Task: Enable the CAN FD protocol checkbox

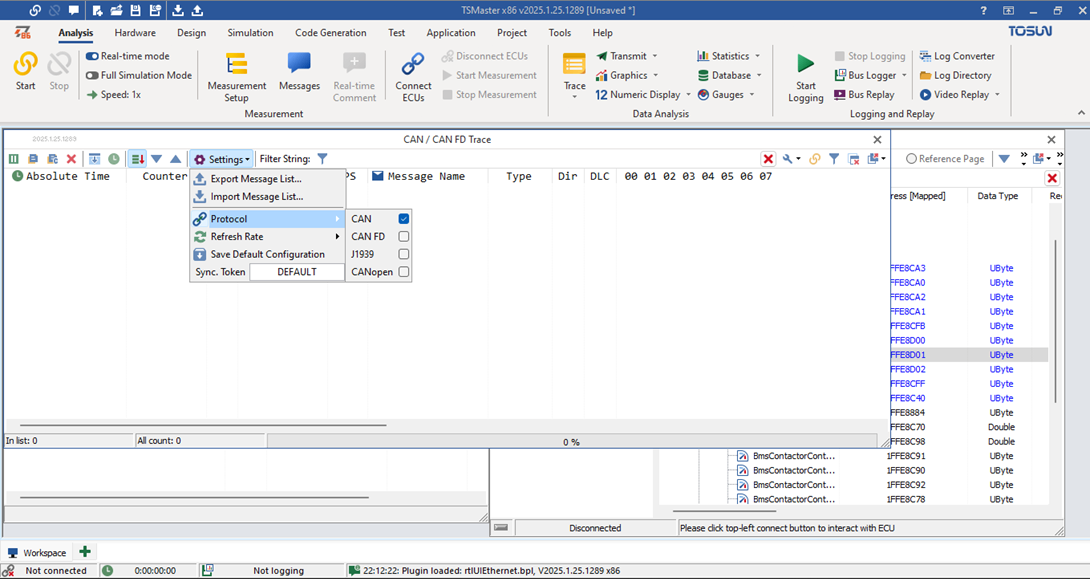Action: [403, 236]
